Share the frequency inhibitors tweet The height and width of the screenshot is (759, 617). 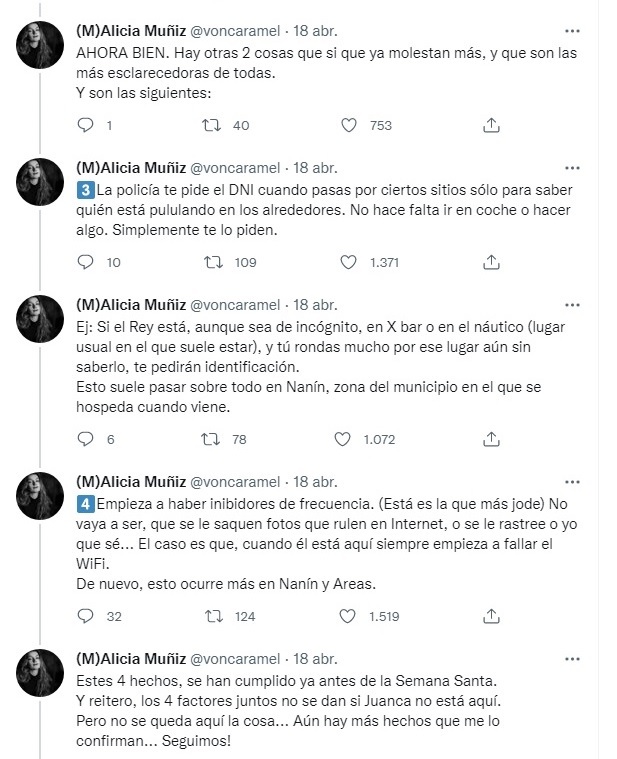[491, 616]
